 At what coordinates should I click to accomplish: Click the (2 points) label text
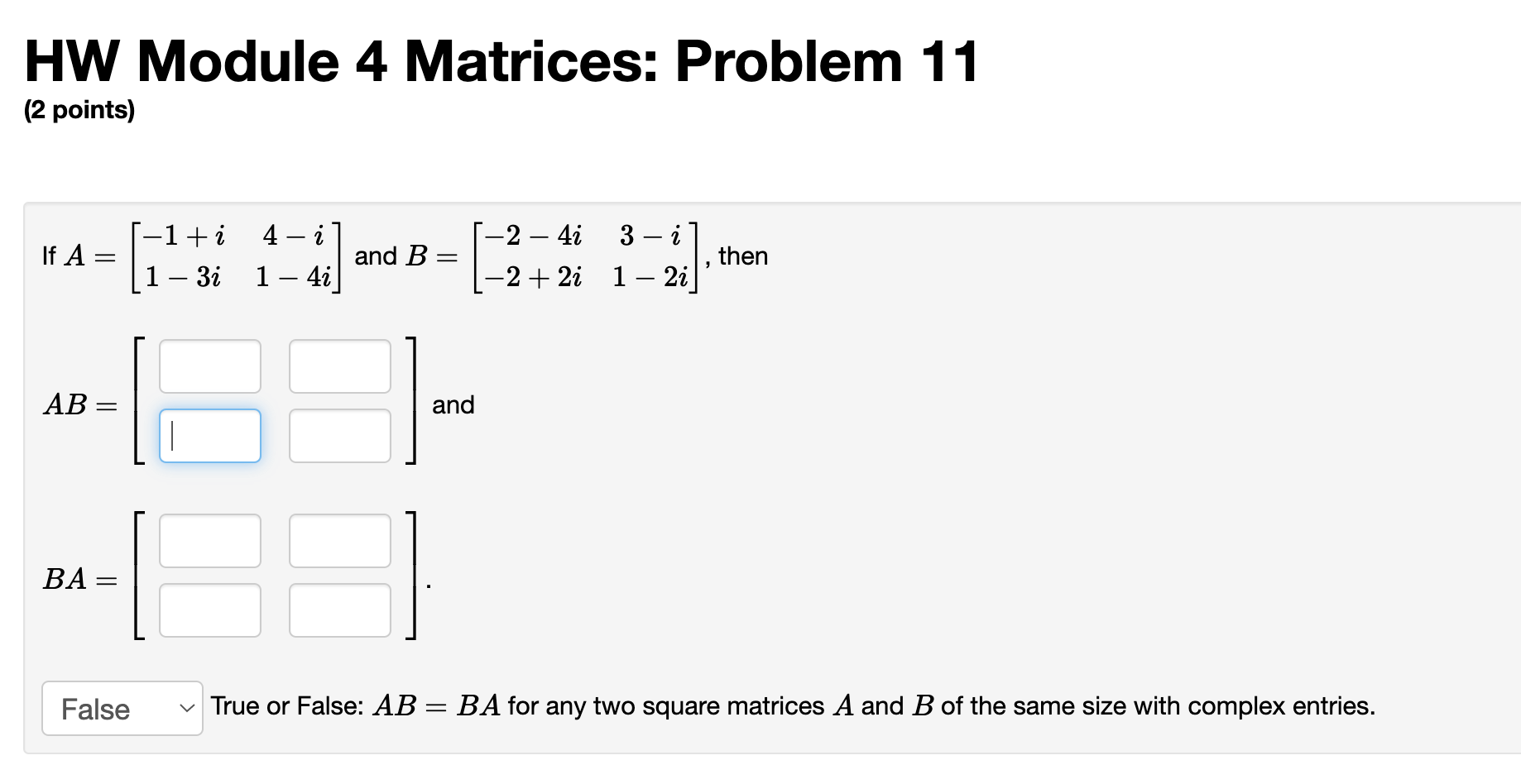pyautogui.click(x=80, y=108)
